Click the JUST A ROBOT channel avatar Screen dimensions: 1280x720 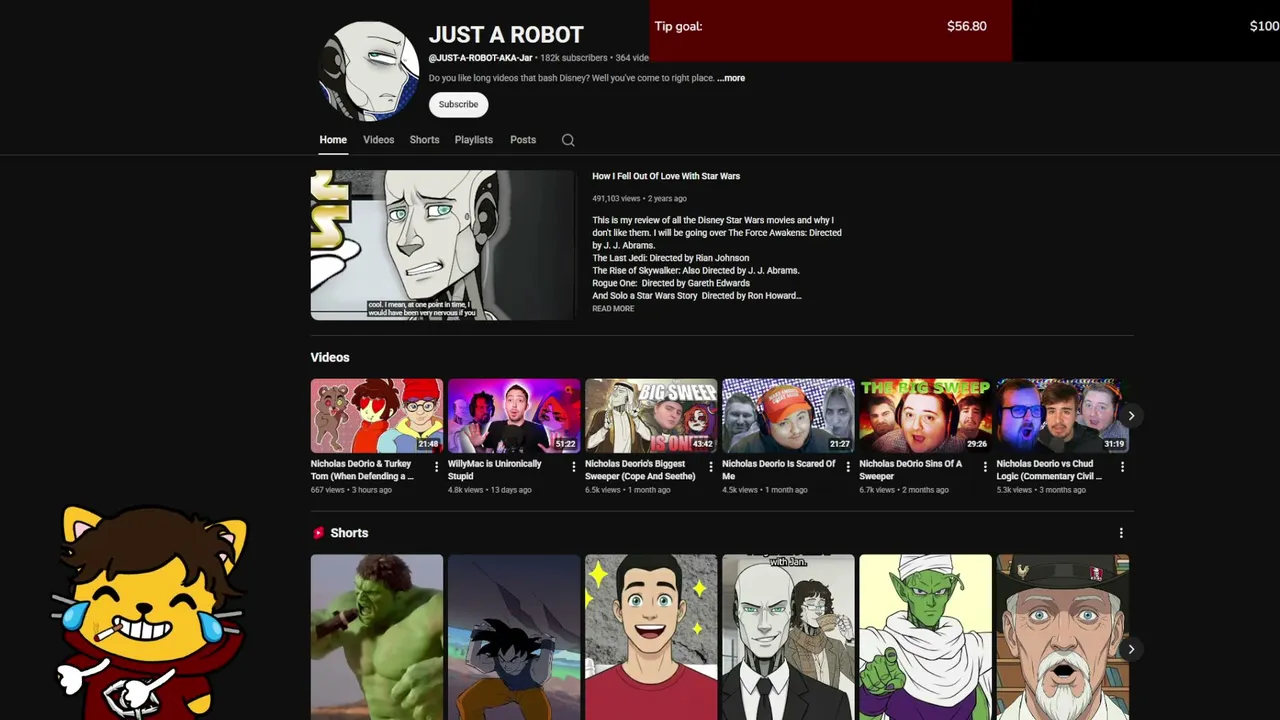coord(369,71)
